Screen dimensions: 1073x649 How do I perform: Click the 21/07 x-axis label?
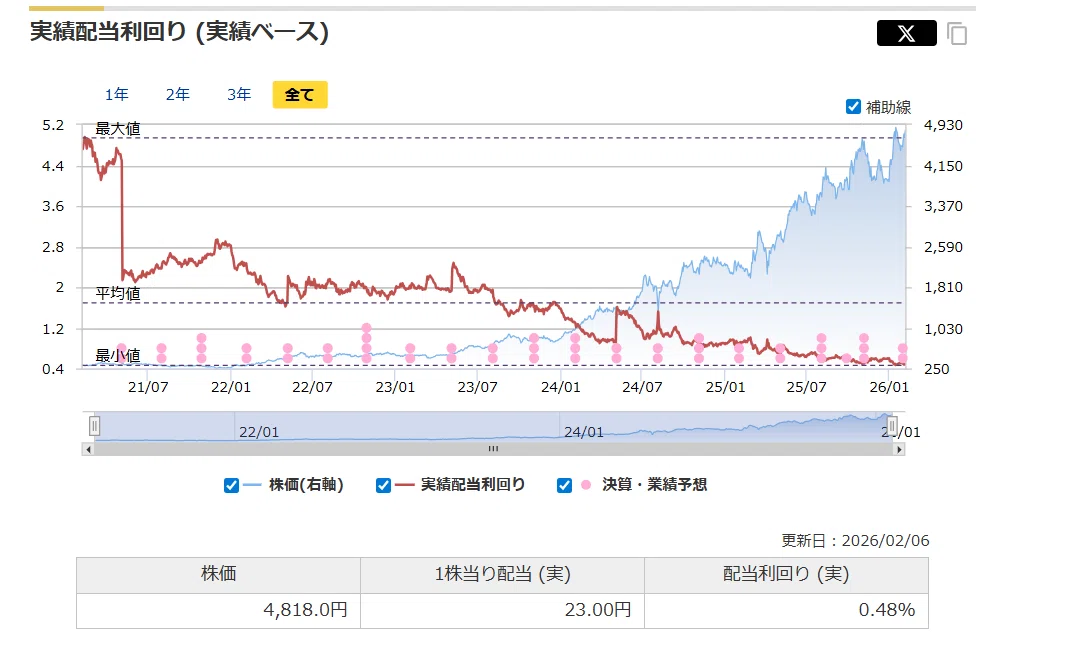[x=148, y=387]
